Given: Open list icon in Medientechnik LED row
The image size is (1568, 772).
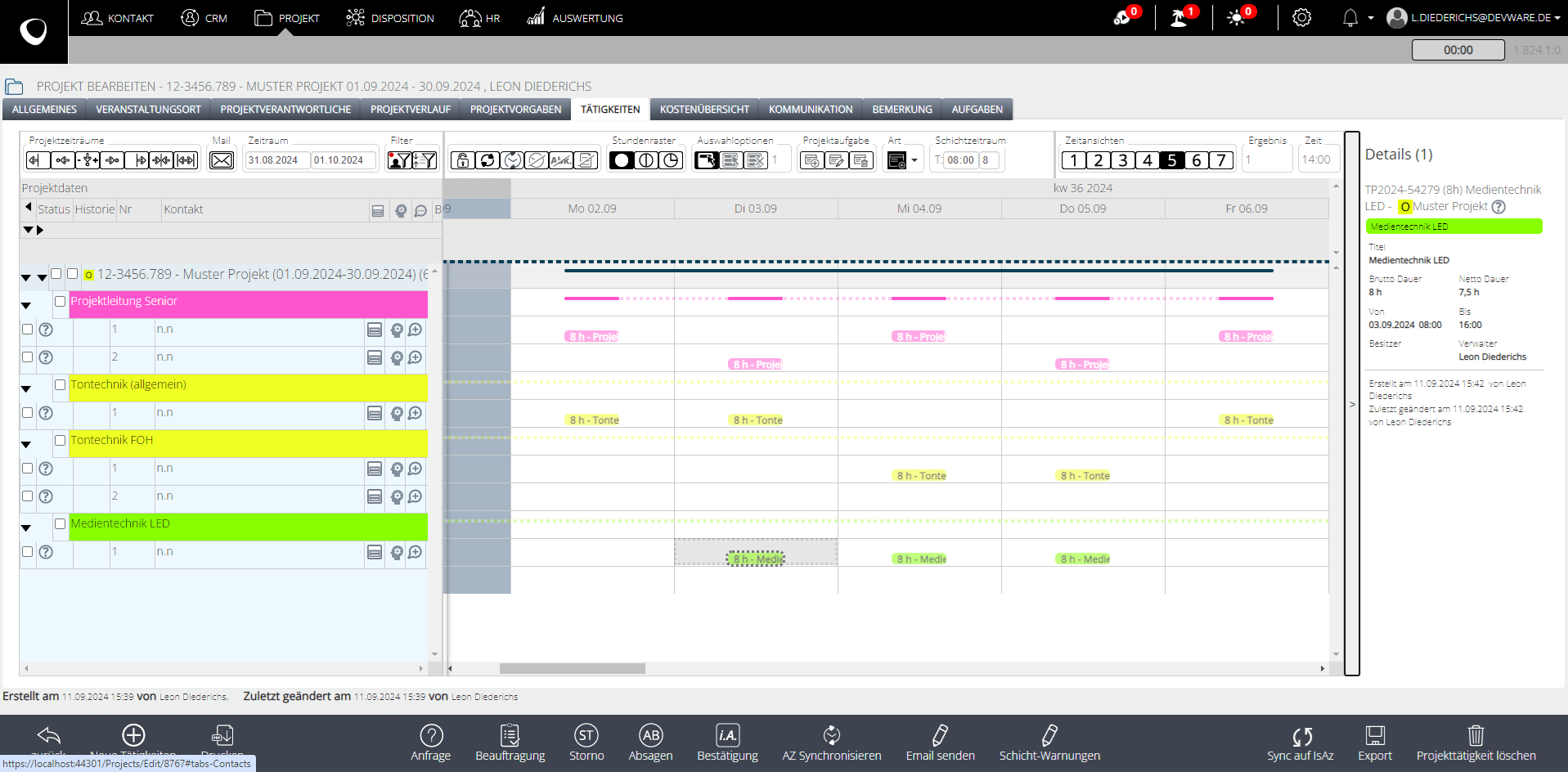Looking at the screenshot, I should coord(375,552).
